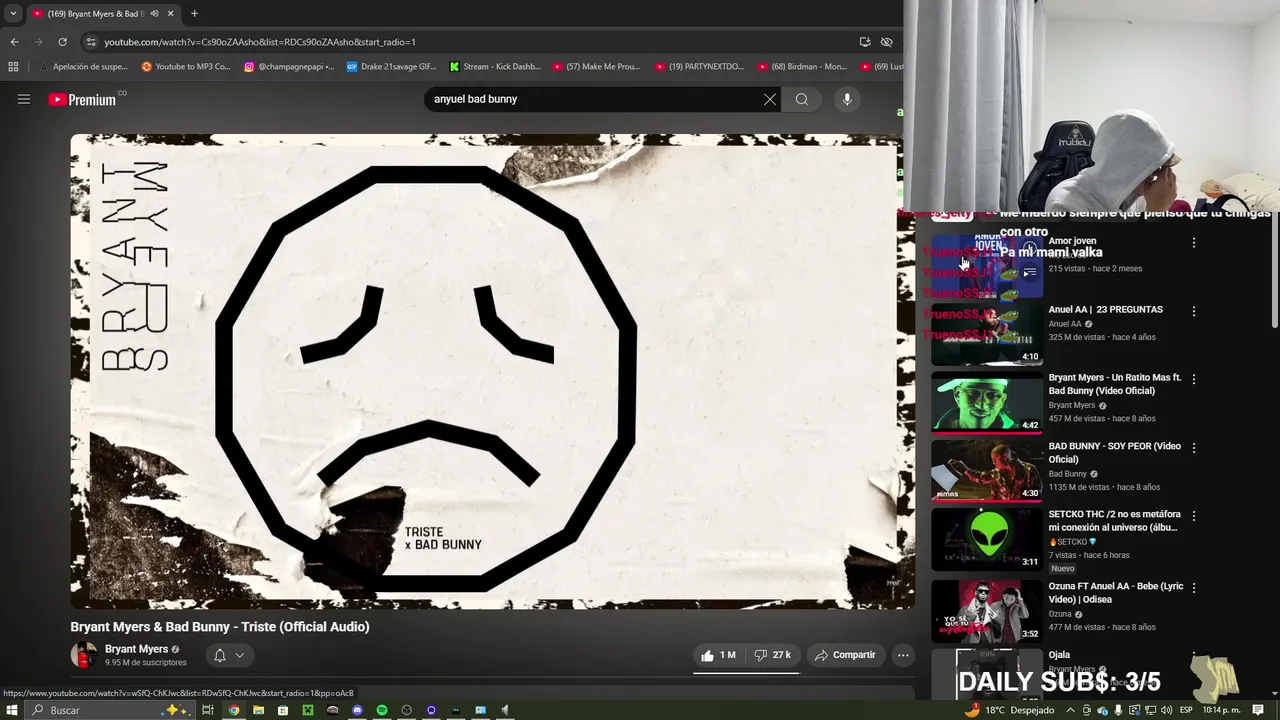Open Birdman bookmark
The height and width of the screenshot is (720, 1280).
tap(804, 67)
